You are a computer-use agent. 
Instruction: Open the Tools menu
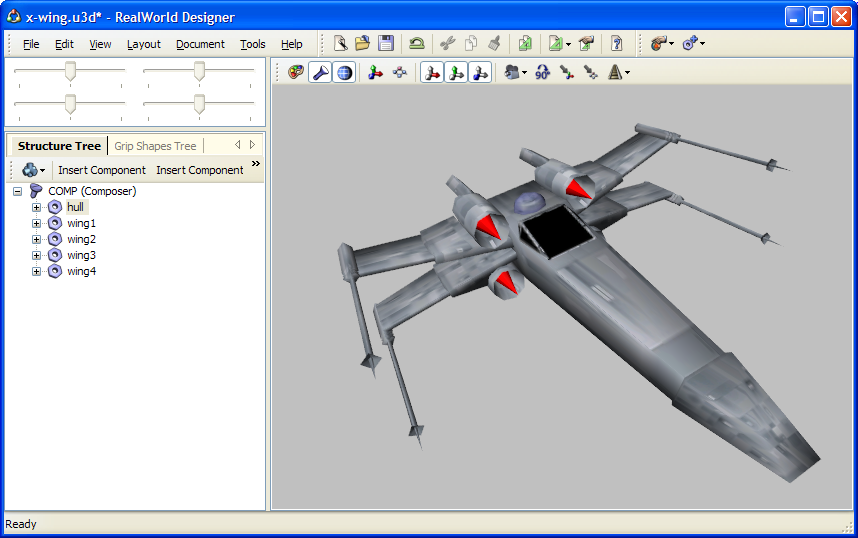pyautogui.click(x=253, y=44)
